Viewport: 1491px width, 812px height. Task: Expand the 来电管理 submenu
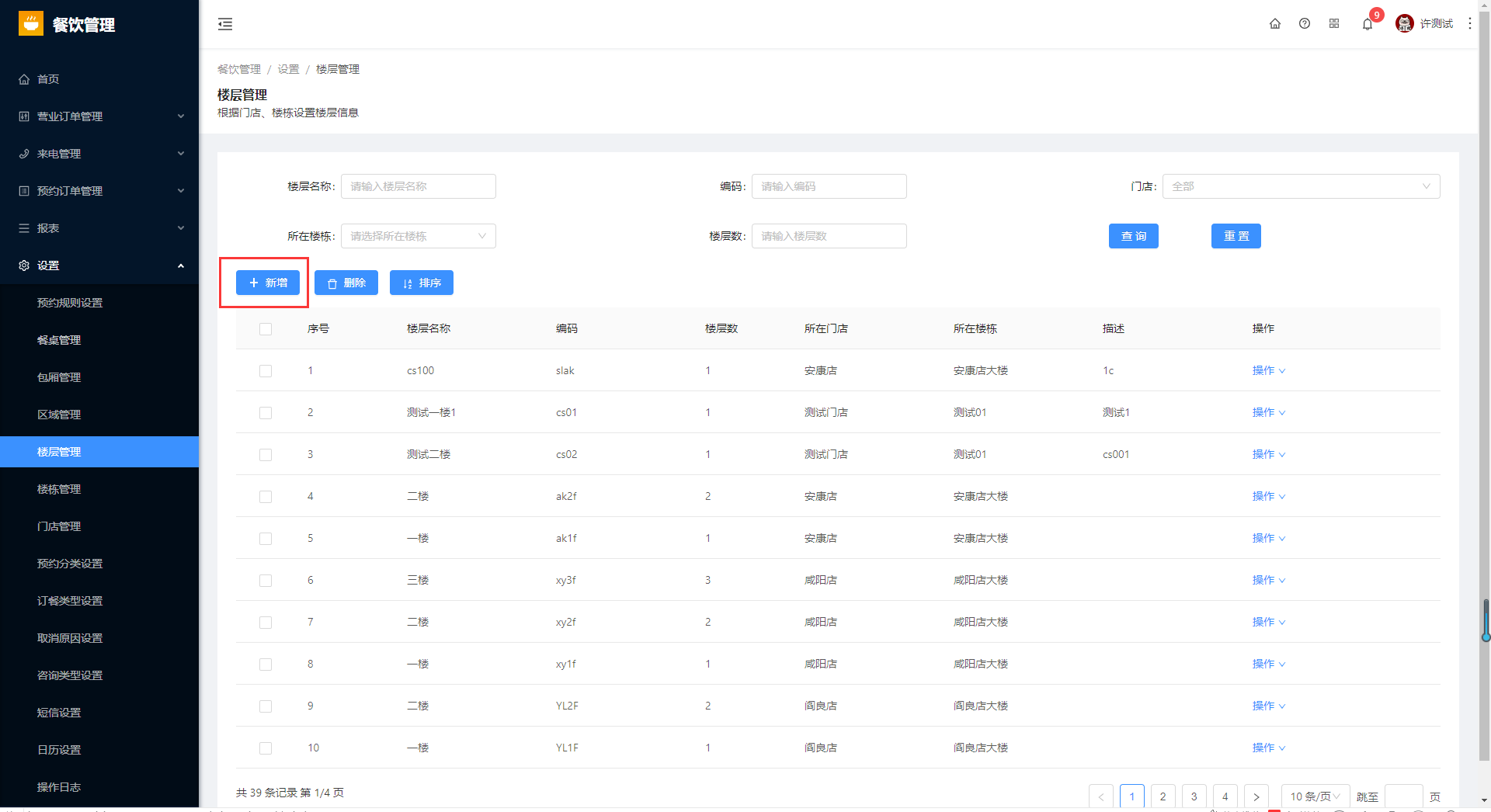[x=181, y=154]
